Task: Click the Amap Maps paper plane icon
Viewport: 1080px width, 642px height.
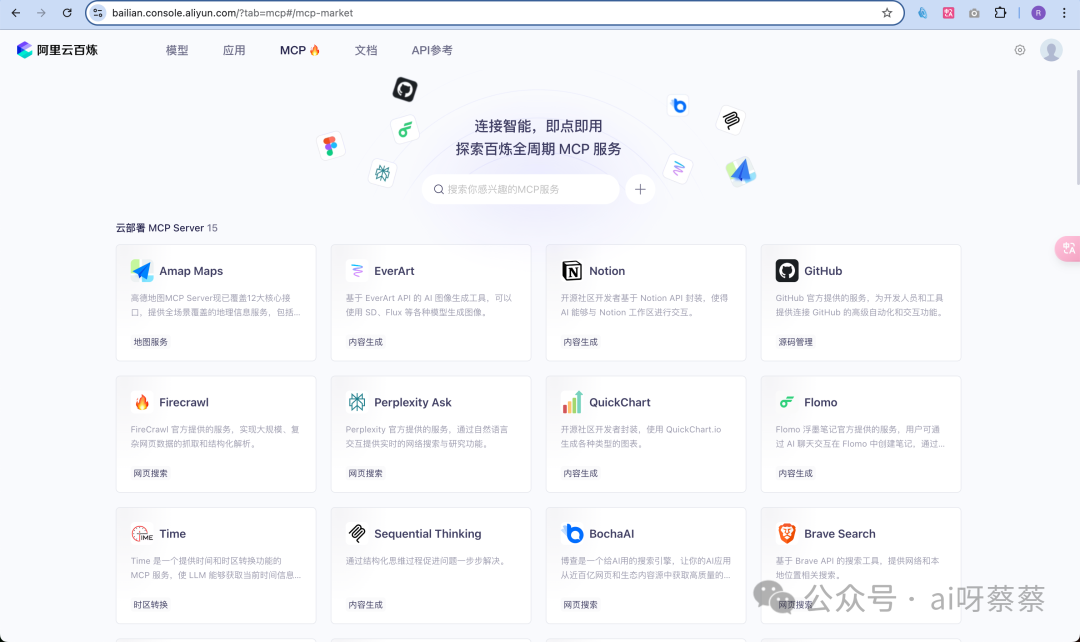Action: point(142,271)
